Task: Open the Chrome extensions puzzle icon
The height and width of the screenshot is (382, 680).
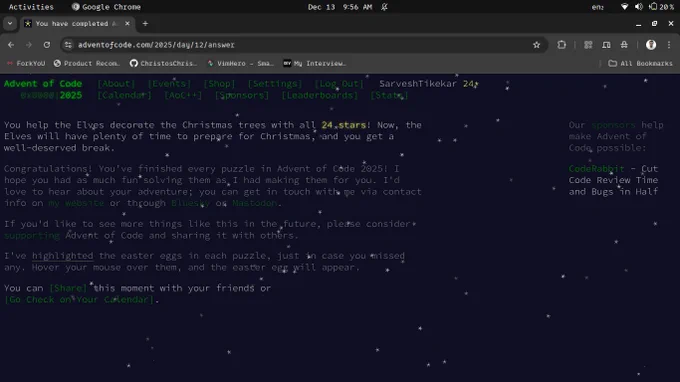Action: click(562, 45)
